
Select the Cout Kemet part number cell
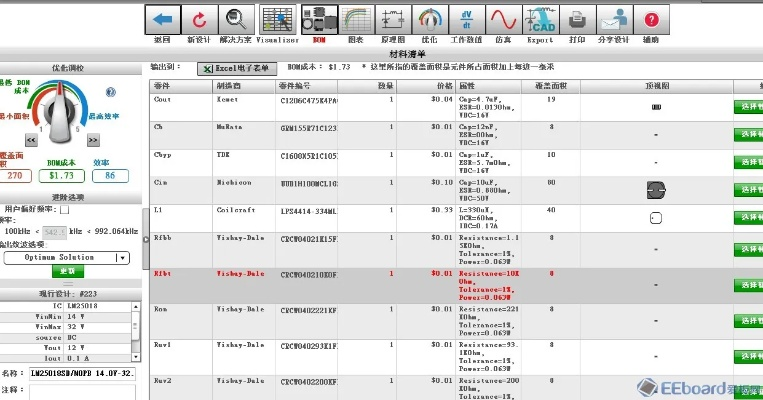306,108
